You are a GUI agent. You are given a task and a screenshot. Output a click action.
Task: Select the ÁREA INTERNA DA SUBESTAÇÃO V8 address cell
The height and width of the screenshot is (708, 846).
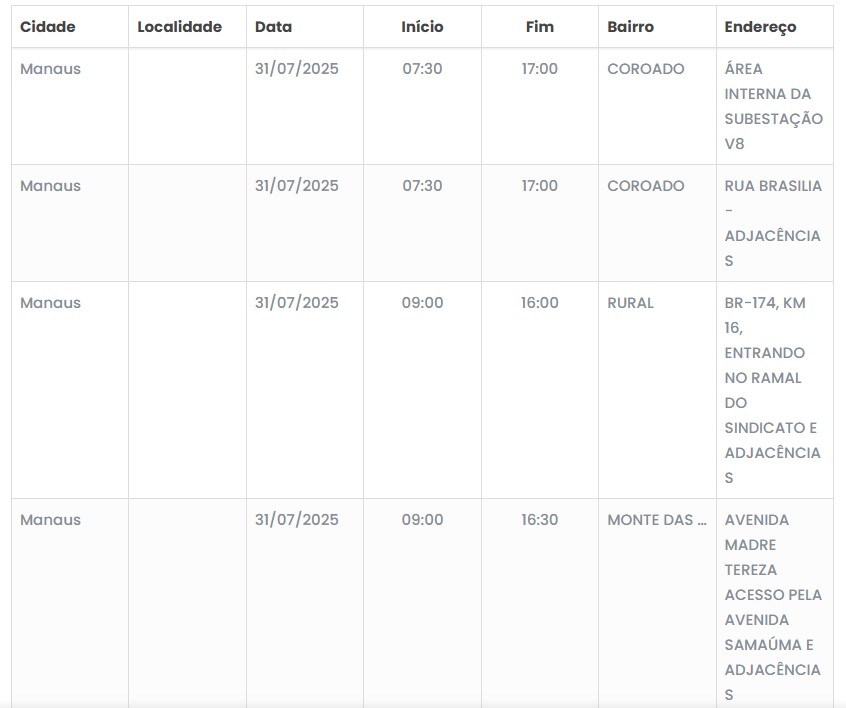point(773,106)
